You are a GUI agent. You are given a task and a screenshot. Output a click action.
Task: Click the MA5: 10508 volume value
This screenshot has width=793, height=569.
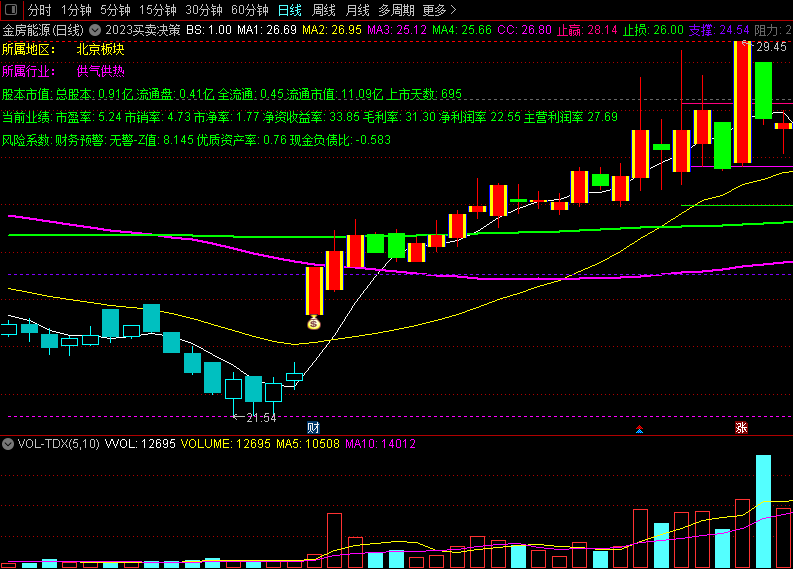(308, 444)
